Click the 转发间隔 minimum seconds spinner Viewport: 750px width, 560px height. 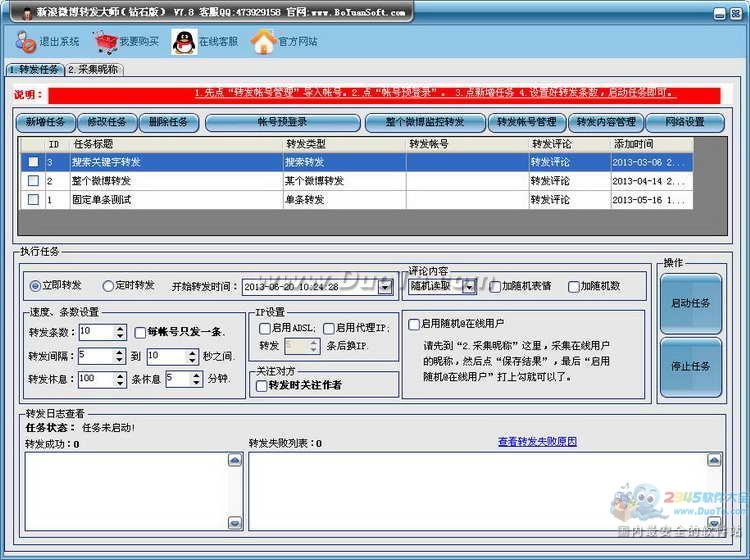[120, 356]
